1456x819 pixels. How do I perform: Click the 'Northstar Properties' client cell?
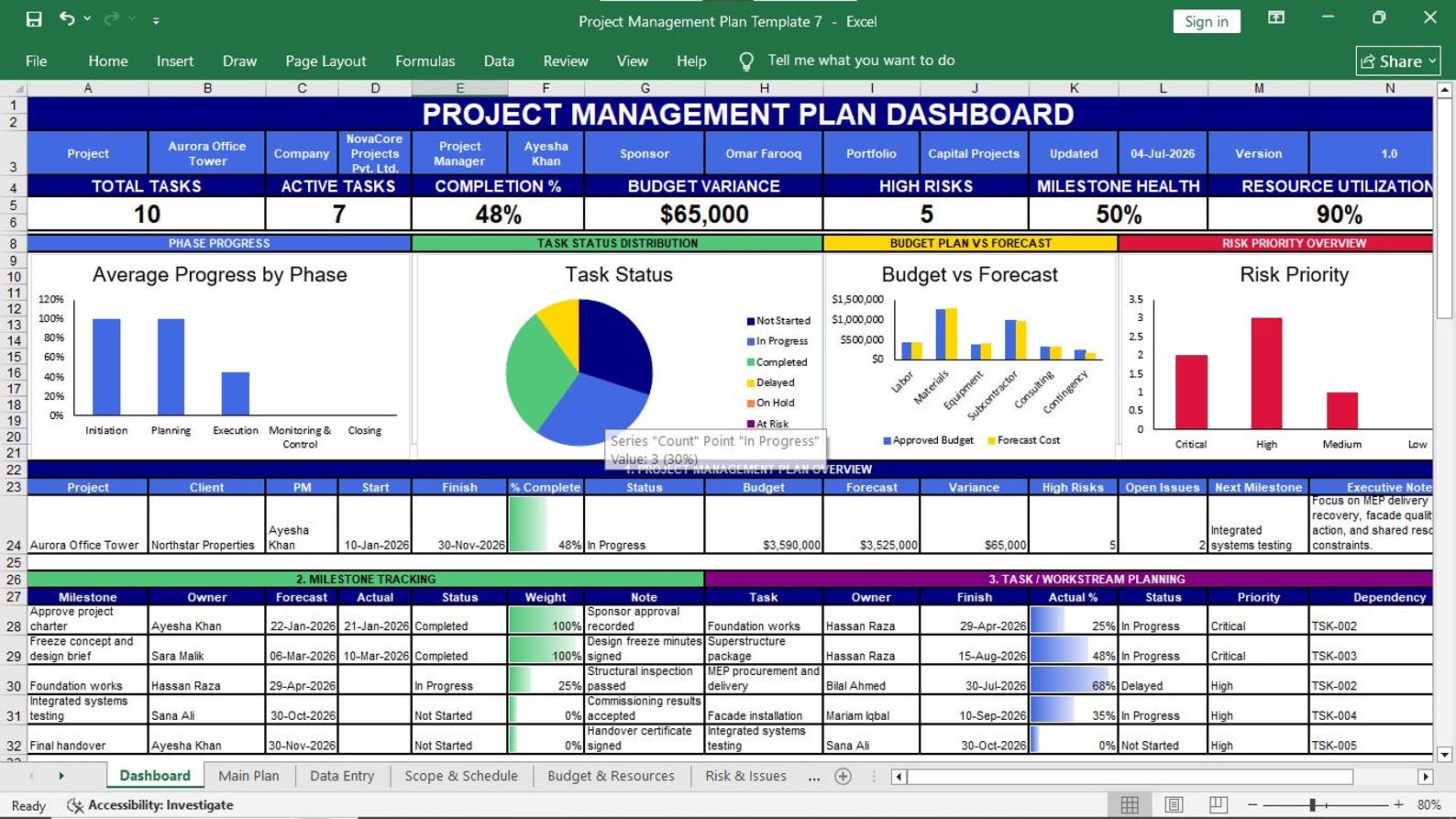click(207, 525)
